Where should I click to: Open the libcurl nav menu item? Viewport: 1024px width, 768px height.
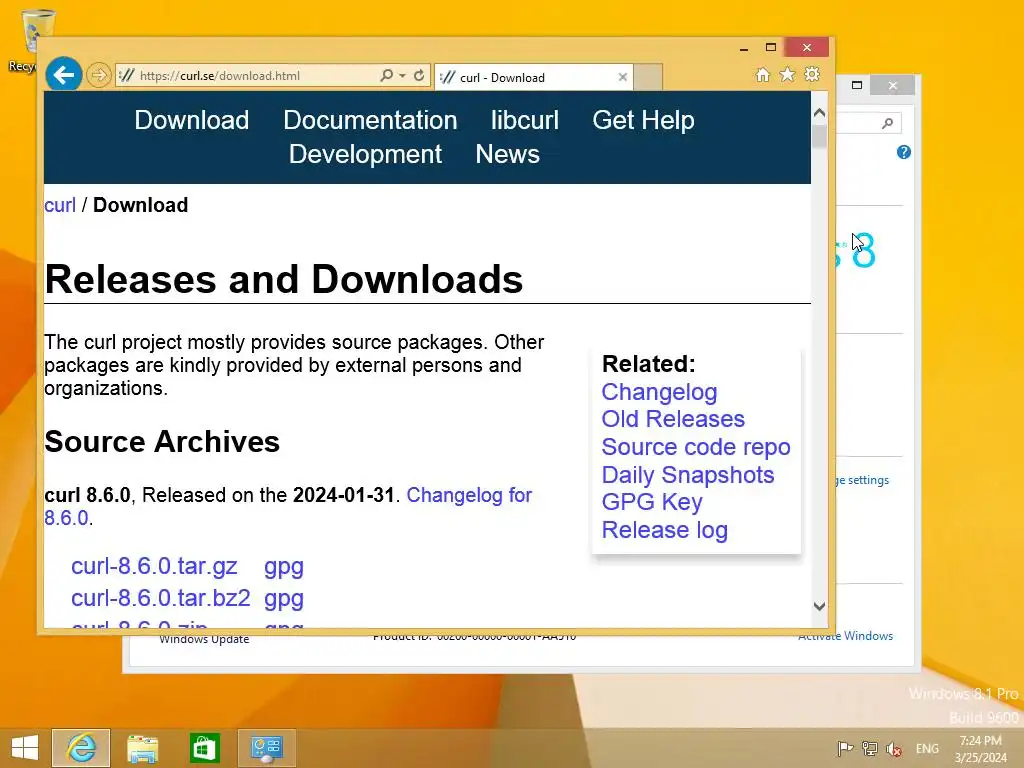coord(525,120)
